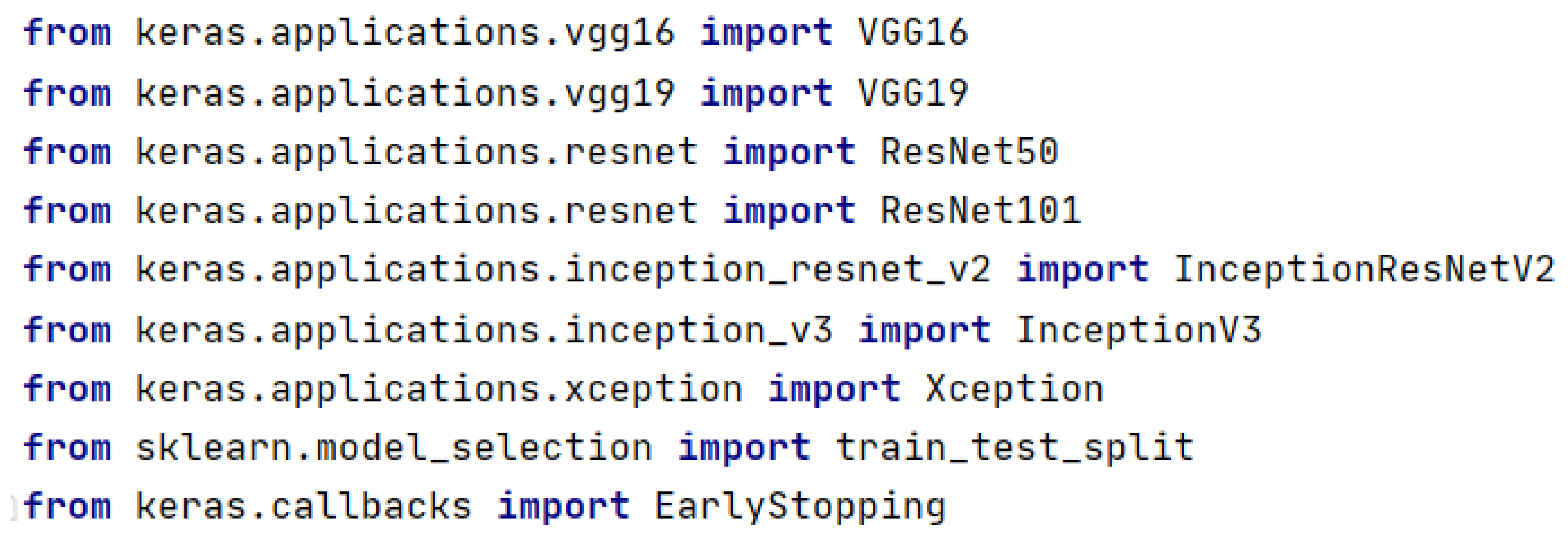Click the EarlyStopping class name

click(800, 506)
